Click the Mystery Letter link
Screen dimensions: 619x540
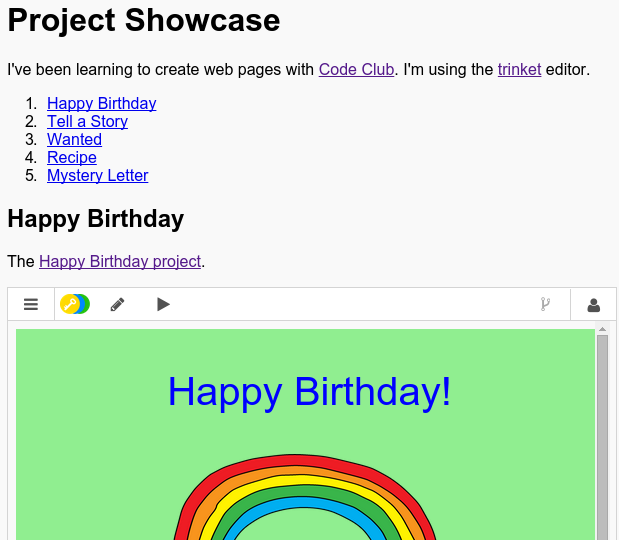click(x=98, y=176)
